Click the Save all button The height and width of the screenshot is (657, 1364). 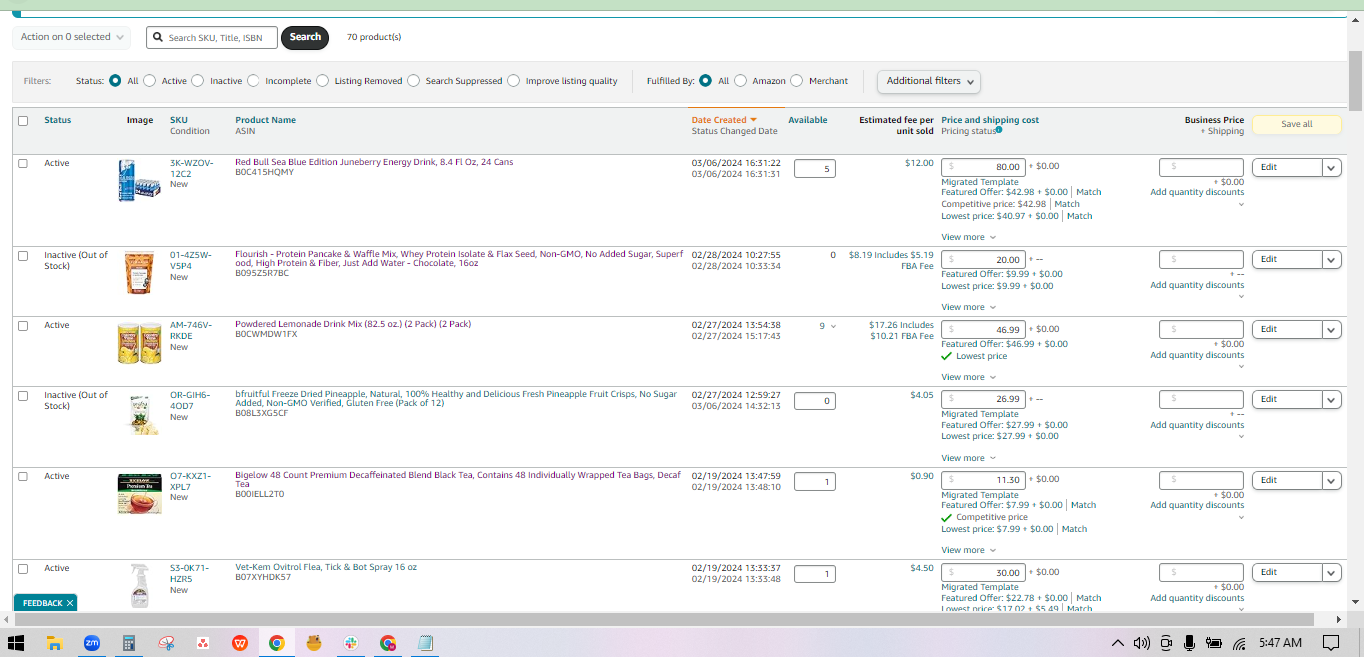[x=1296, y=124]
